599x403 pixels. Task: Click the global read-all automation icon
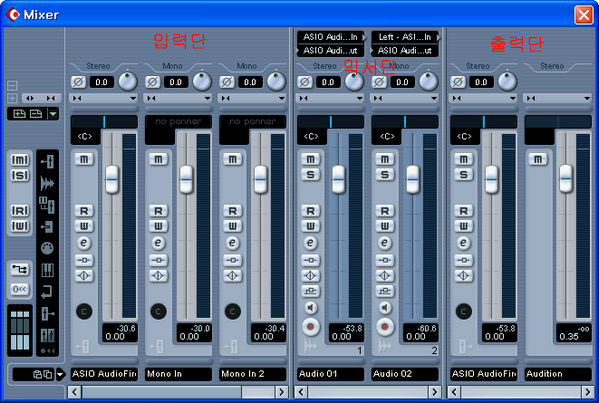20,211
